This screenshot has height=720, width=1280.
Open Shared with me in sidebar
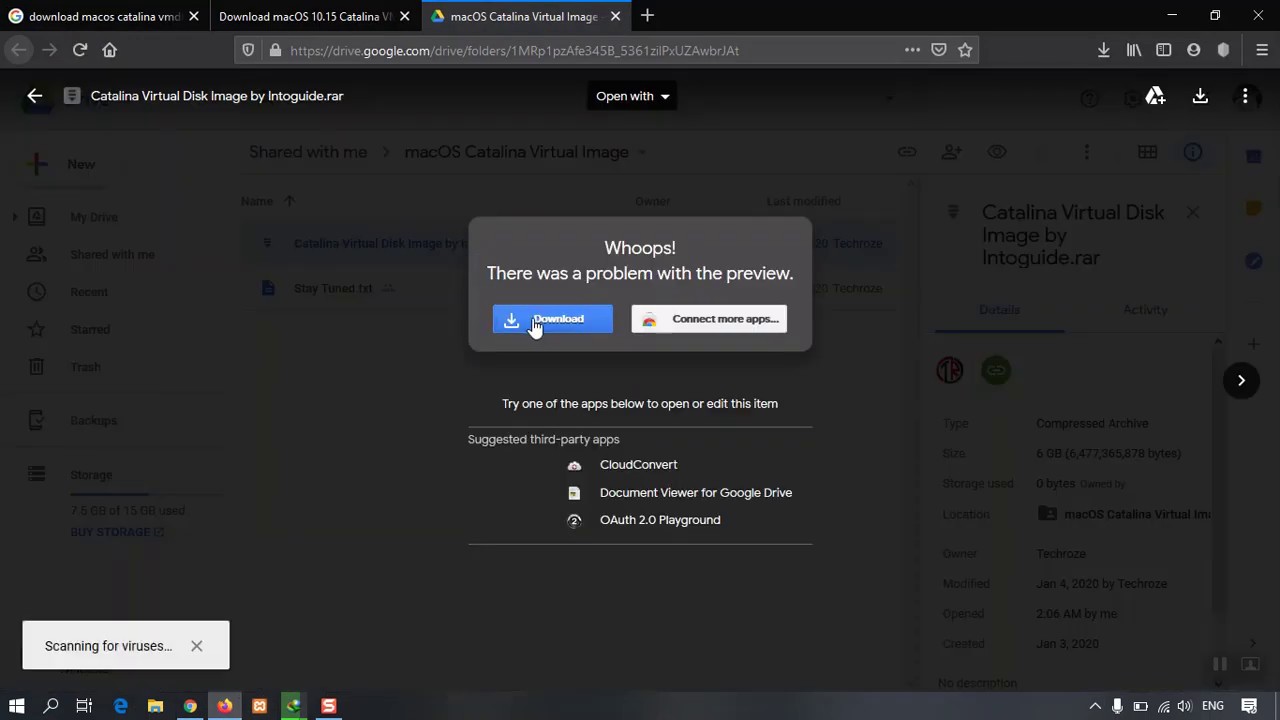(x=112, y=255)
